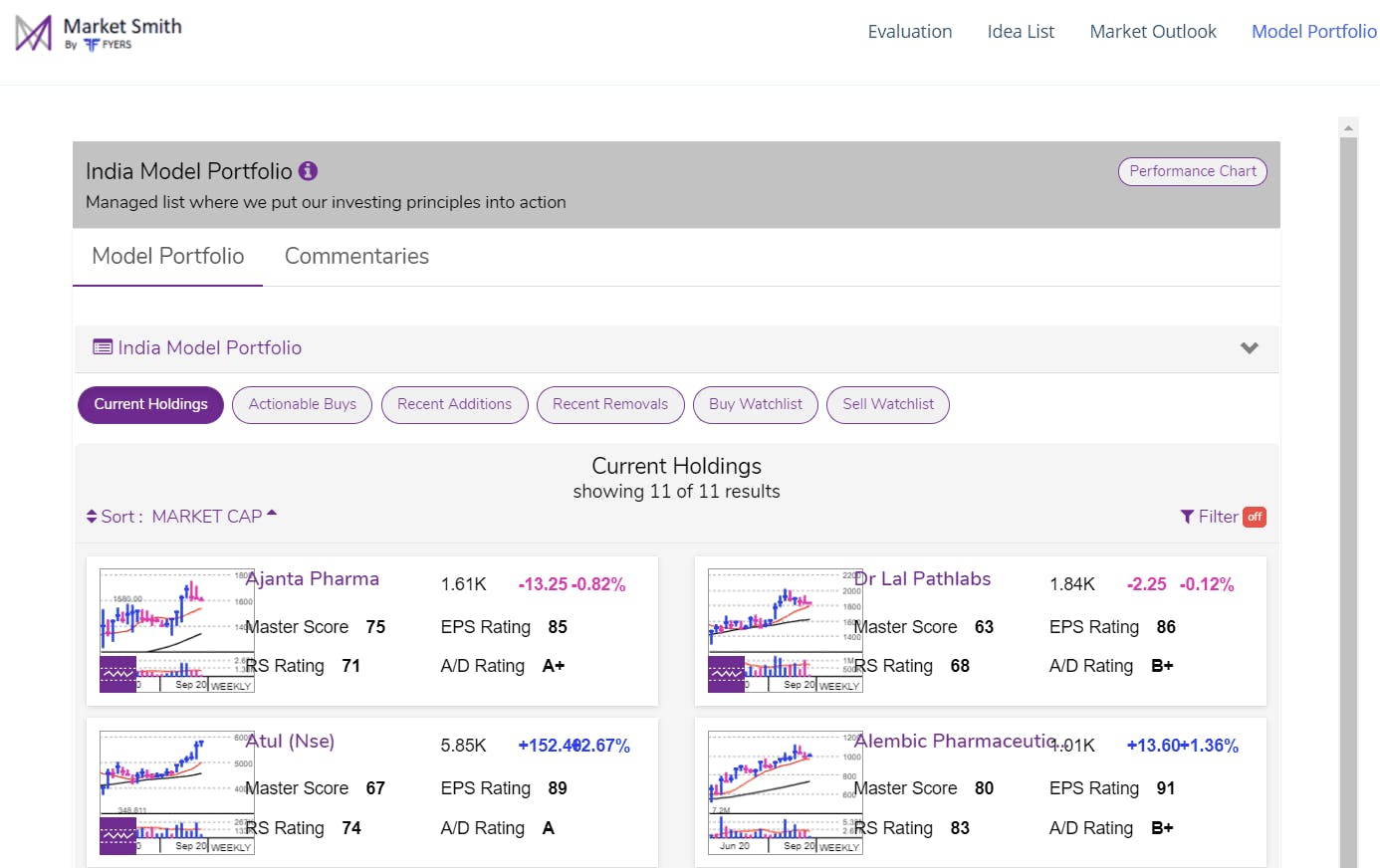Open the Sell Watchlist

(x=888, y=405)
